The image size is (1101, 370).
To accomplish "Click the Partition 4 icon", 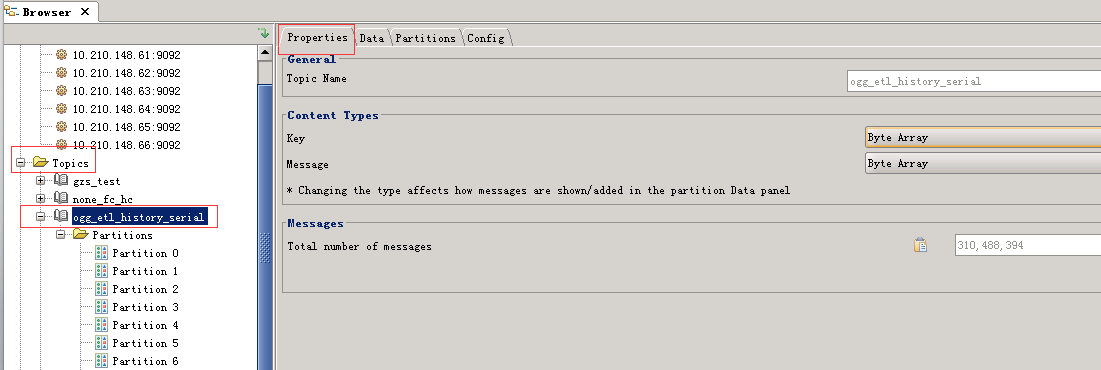I will coord(101,325).
